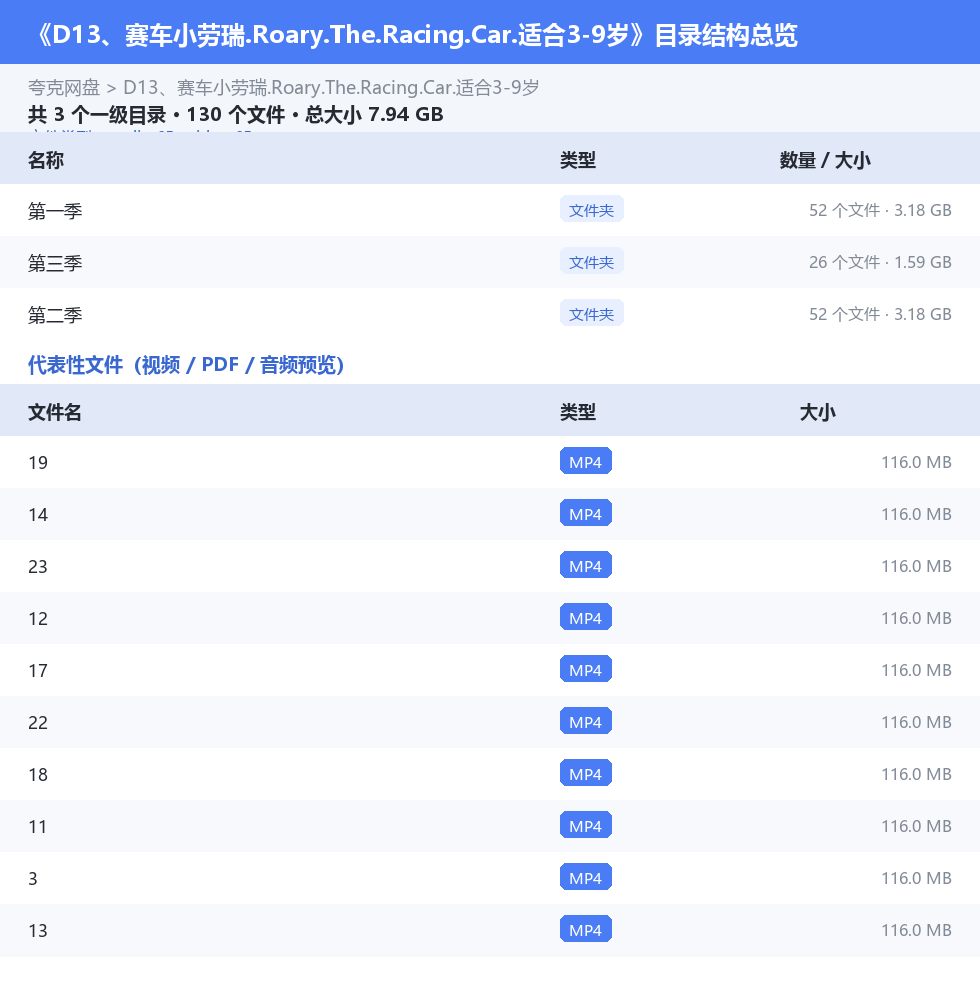This screenshot has width=980, height=988.
Task: Click the 116.0 MB size for file 3
Action: point(916,879)
